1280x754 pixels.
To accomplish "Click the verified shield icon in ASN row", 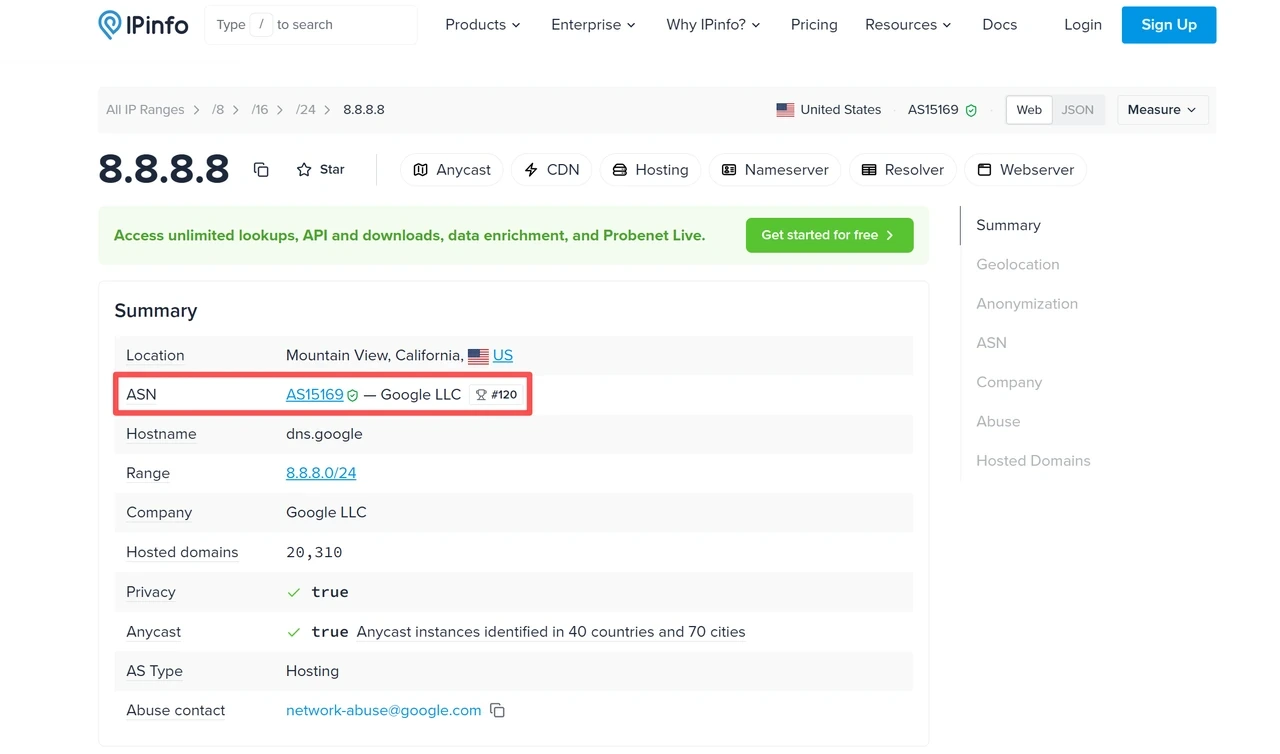I will [352, 396].
